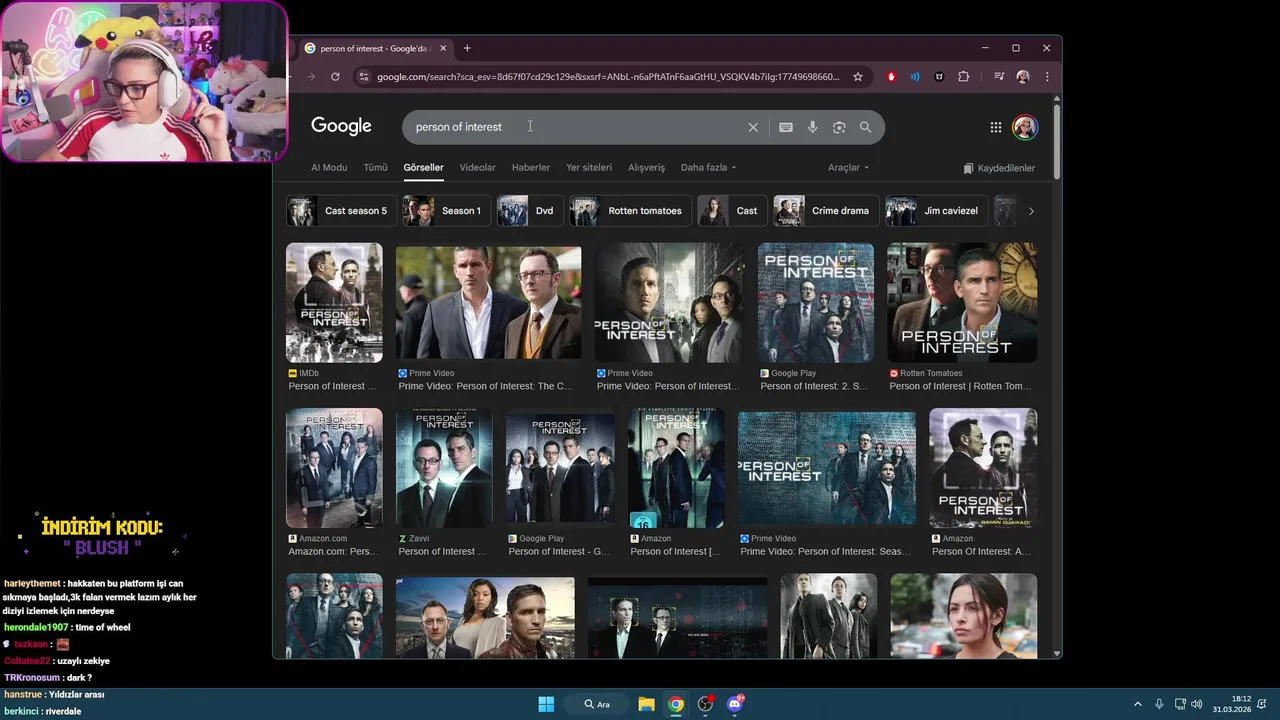Open the on-screen keyboard input tool
The width and height of the screenshot is (1280, 720).
[x=786, y=127]
